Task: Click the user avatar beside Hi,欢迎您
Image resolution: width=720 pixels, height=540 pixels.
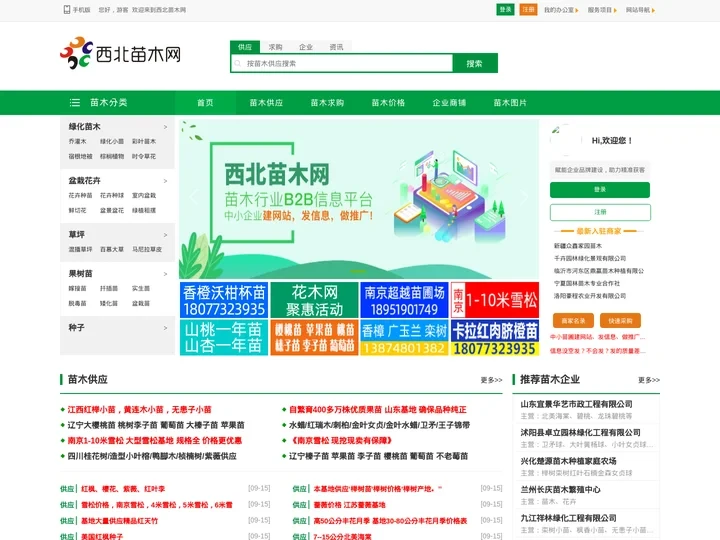Action: pyautogui.click(x=565, y=140)
